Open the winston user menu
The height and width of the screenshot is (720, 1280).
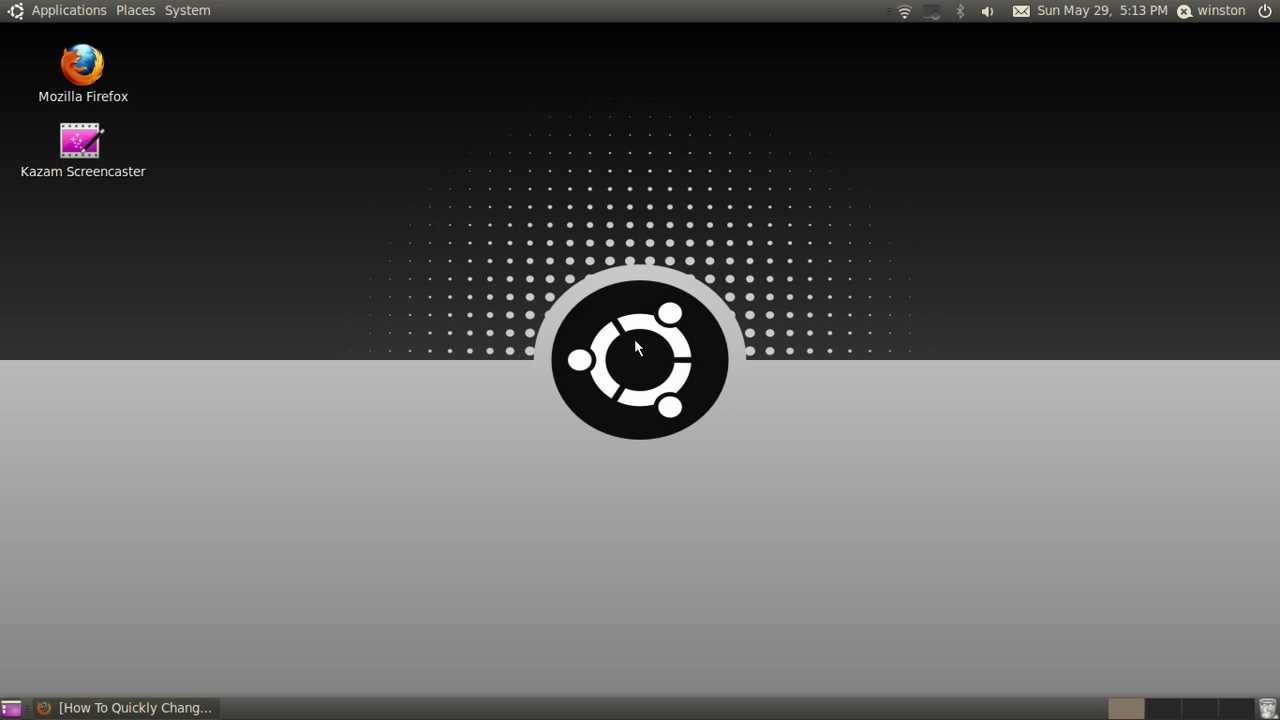(1211, 11)
